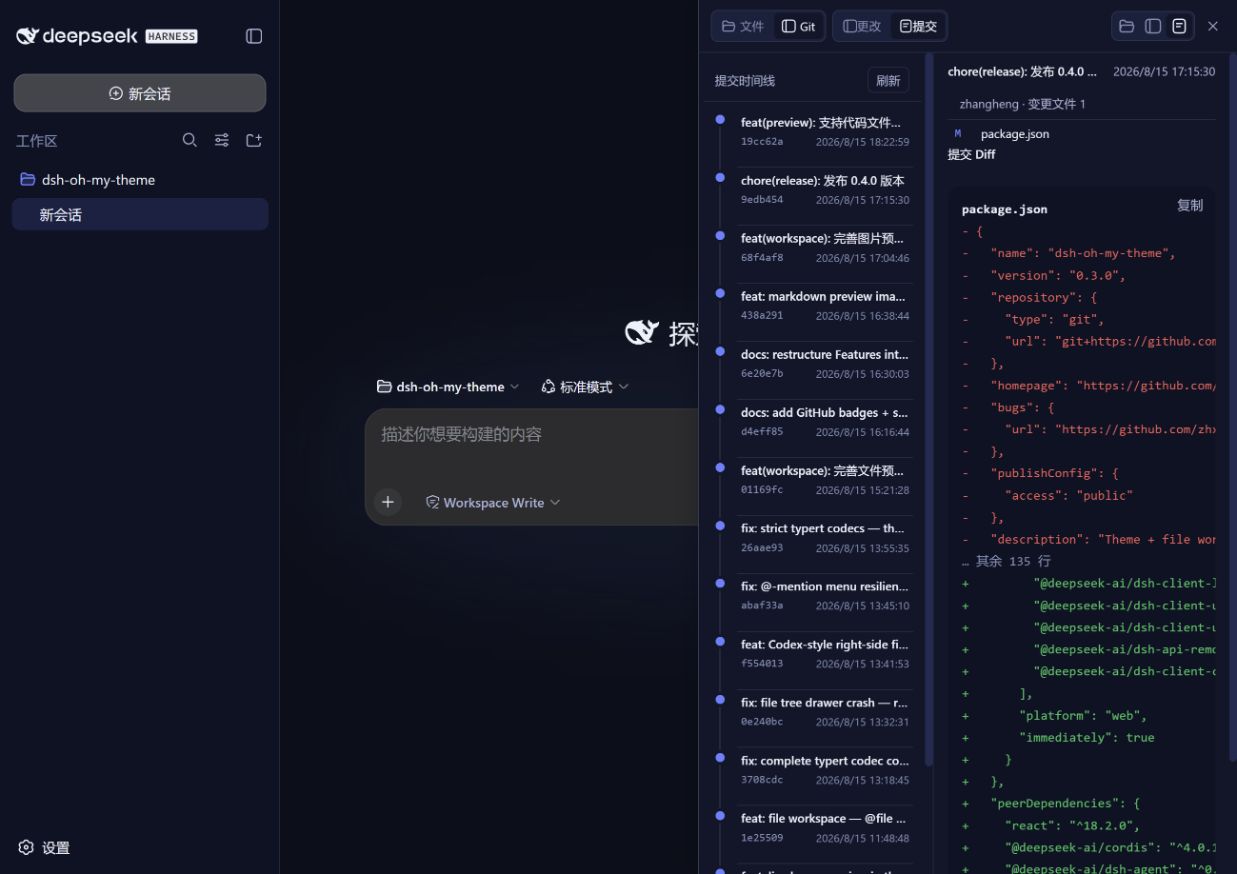1237x874 pixels.
Task: Select commit fix: @-mention menu resilien...
Action: pos(825,596)
